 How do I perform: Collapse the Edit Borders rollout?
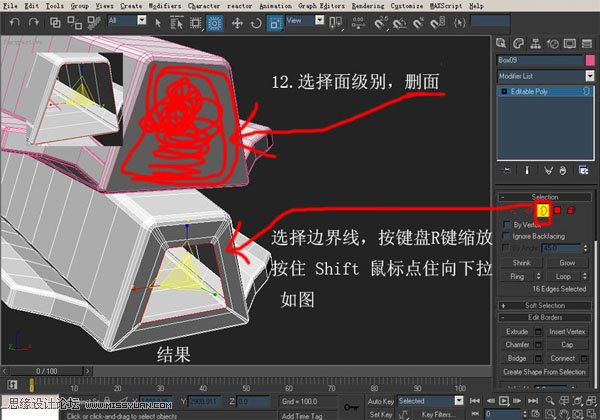click(x=545, y=317)
